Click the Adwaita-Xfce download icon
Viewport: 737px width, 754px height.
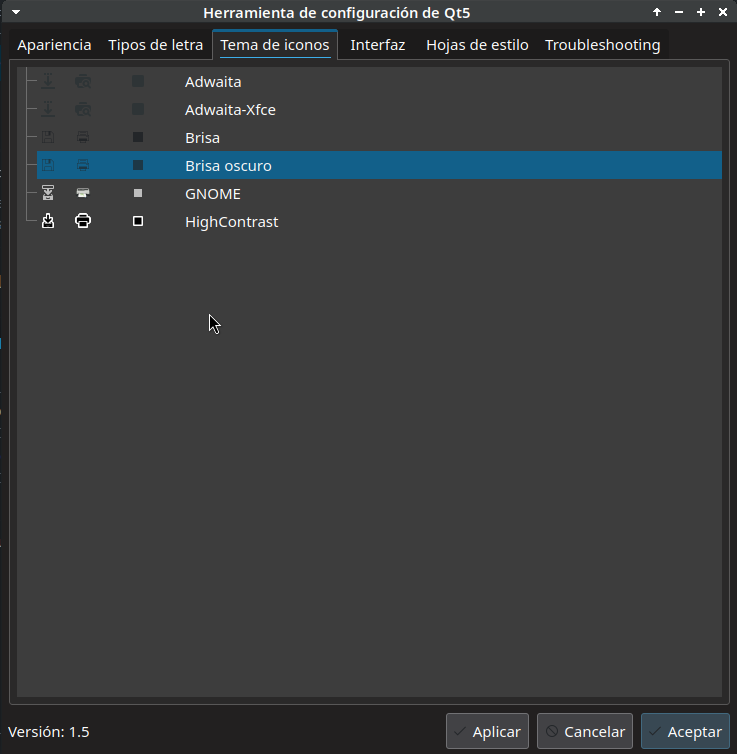pyautogui.click(x=48, y=110)
